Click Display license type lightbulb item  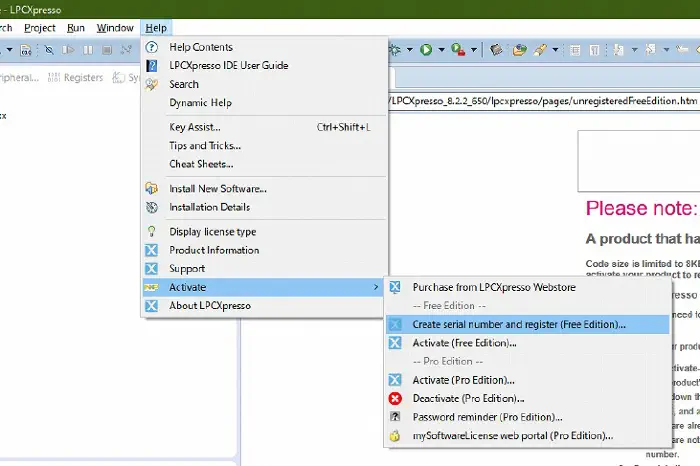[x=212, y=232]
